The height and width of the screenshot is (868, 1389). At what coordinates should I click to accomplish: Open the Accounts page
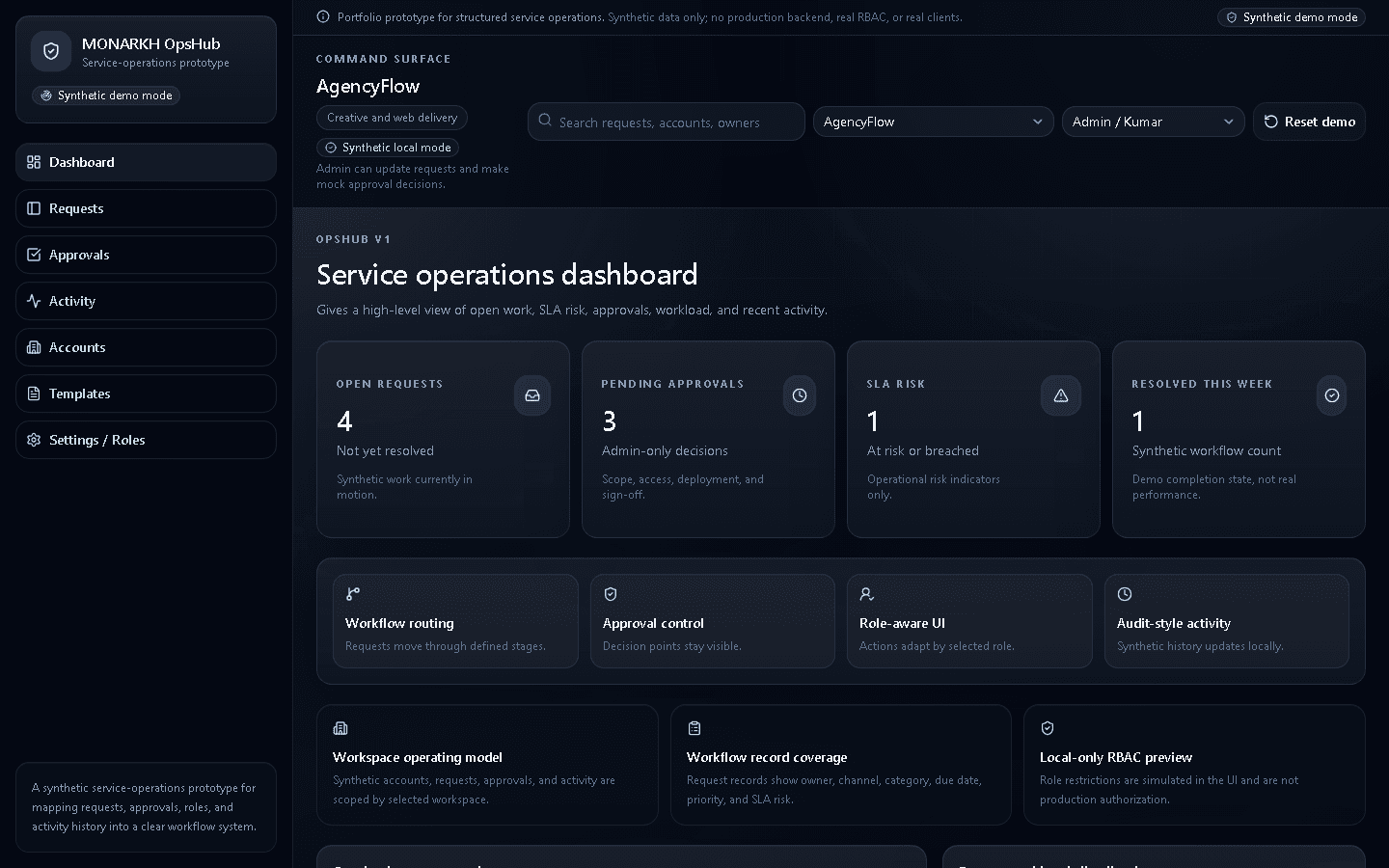pos(146,347)
